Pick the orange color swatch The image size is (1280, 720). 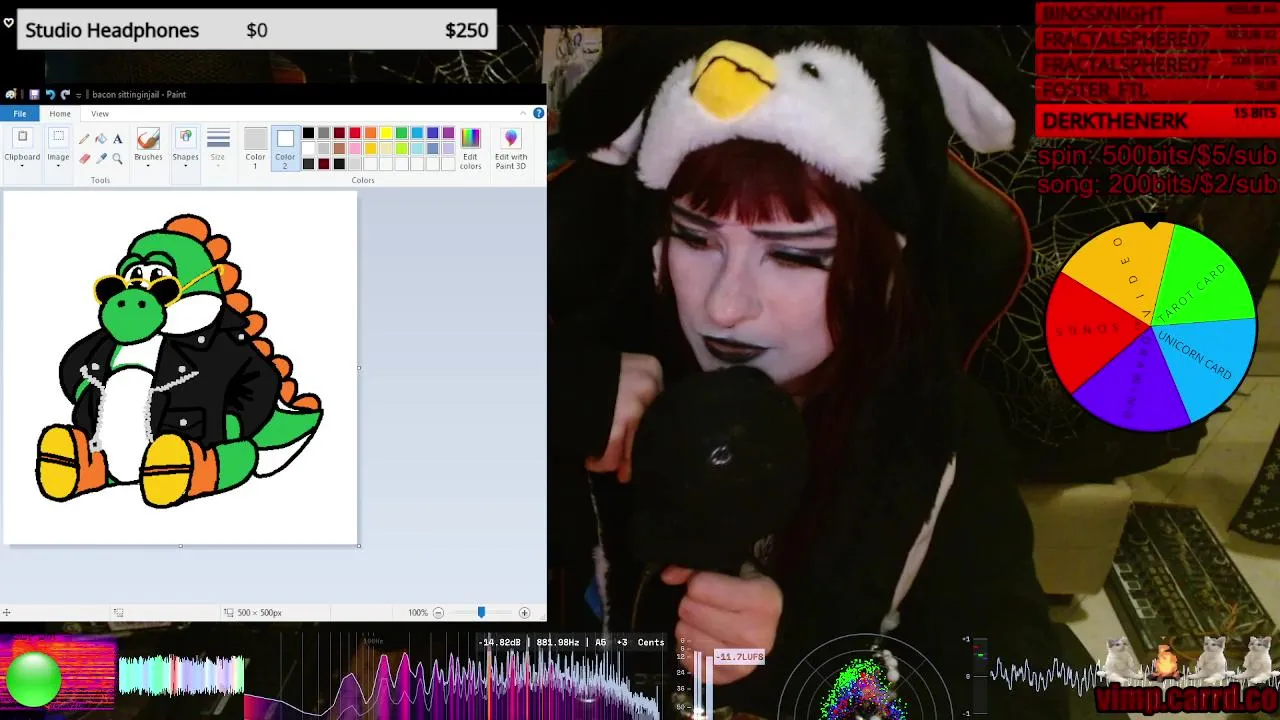click(x=370, y=133)
